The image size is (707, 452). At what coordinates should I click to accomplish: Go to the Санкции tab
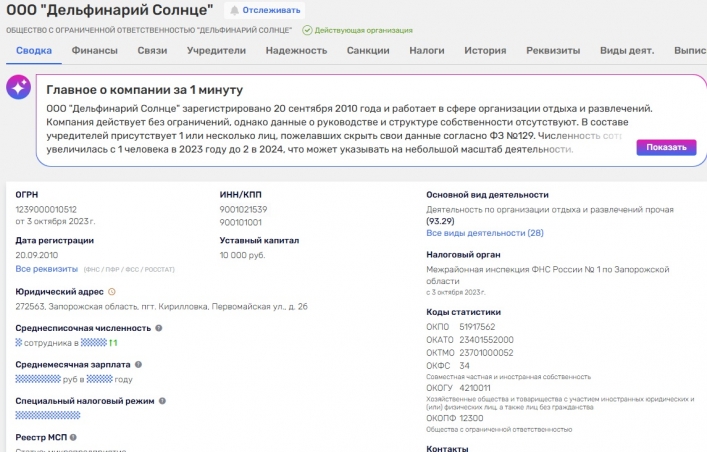click(368, 50)
